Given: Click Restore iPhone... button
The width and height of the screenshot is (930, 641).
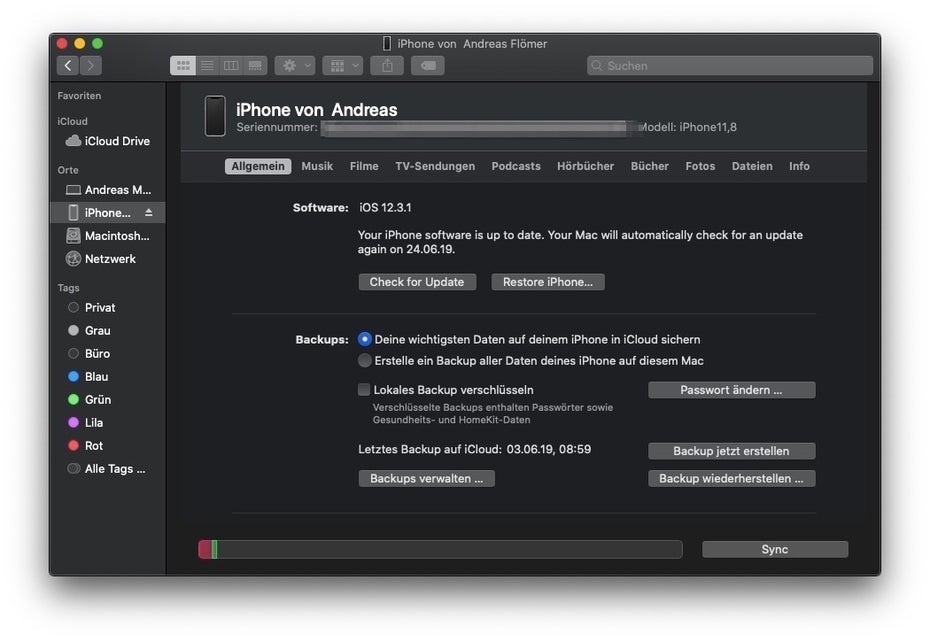Looking at the screenshot, I should tap(548, 282).
